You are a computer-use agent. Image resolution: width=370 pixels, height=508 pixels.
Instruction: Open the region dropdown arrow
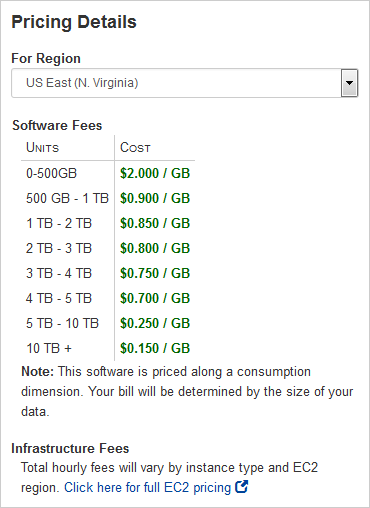pos(349,83)
